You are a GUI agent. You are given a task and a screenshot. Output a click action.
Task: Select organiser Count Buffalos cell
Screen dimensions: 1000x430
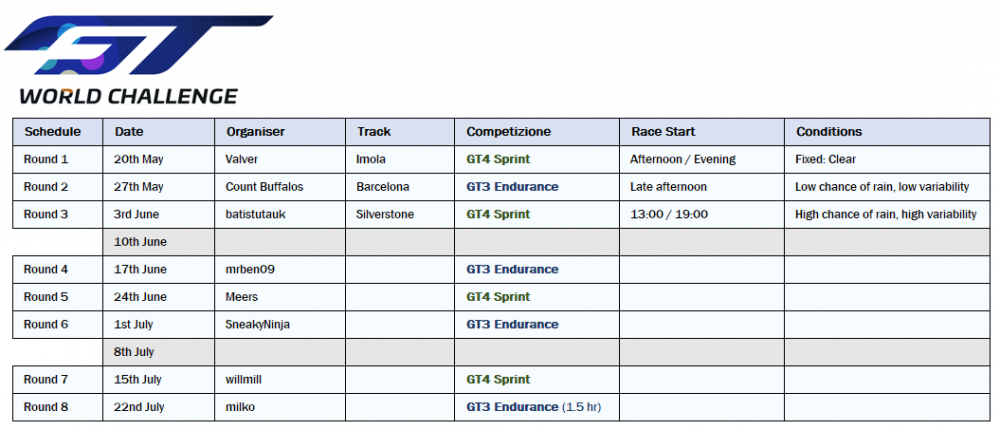click(x=265, y=187)
